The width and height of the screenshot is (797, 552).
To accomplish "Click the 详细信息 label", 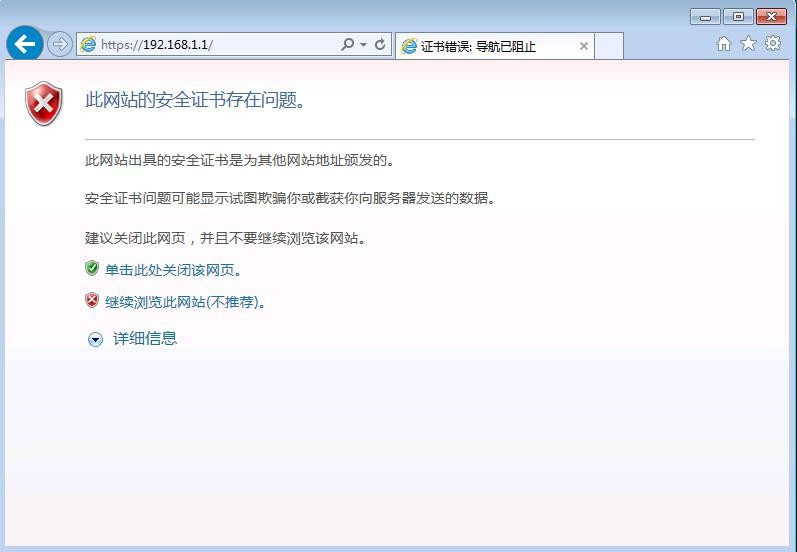I will coord(145,339).
